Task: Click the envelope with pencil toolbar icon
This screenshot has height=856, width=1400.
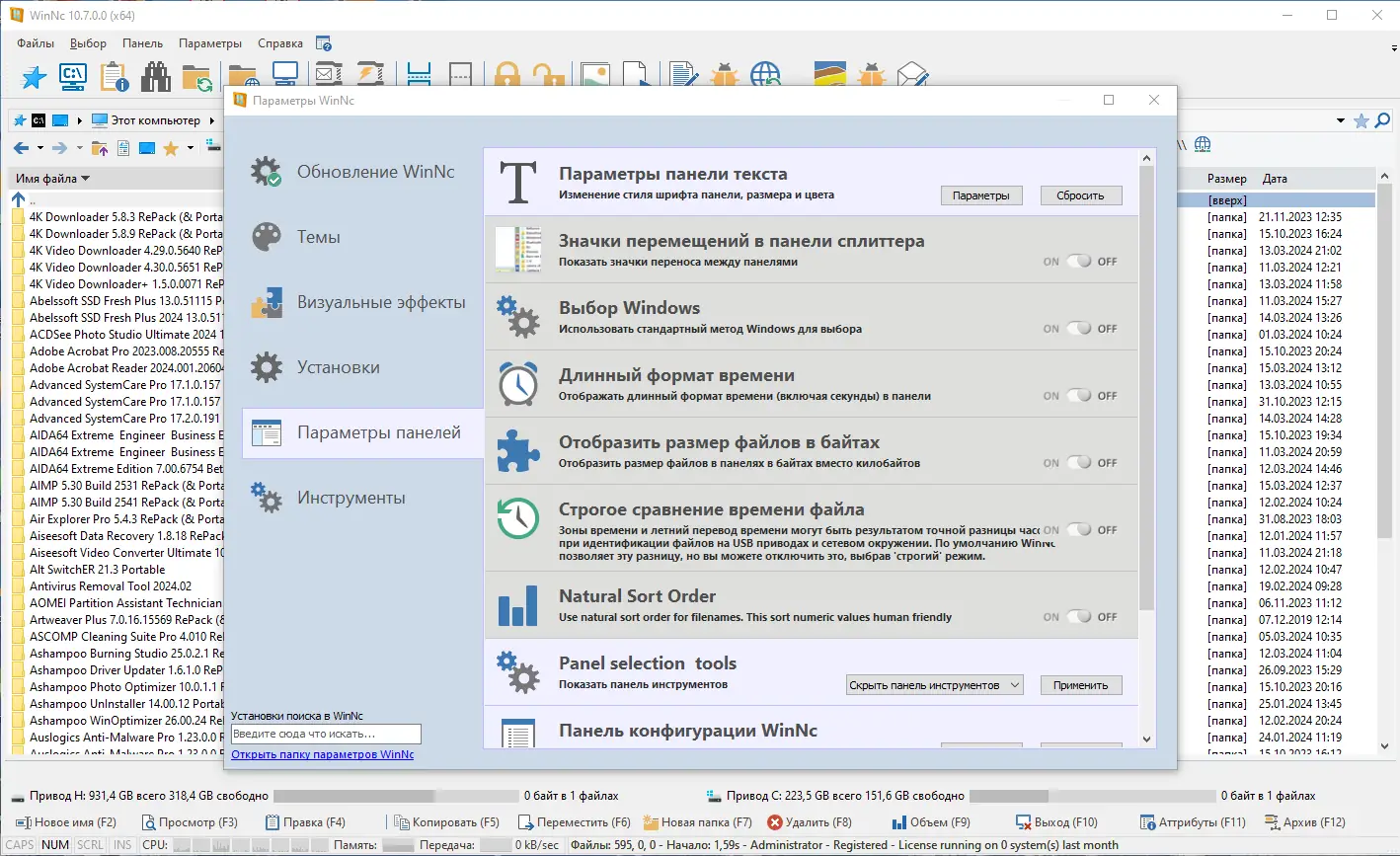Action: 914,75
